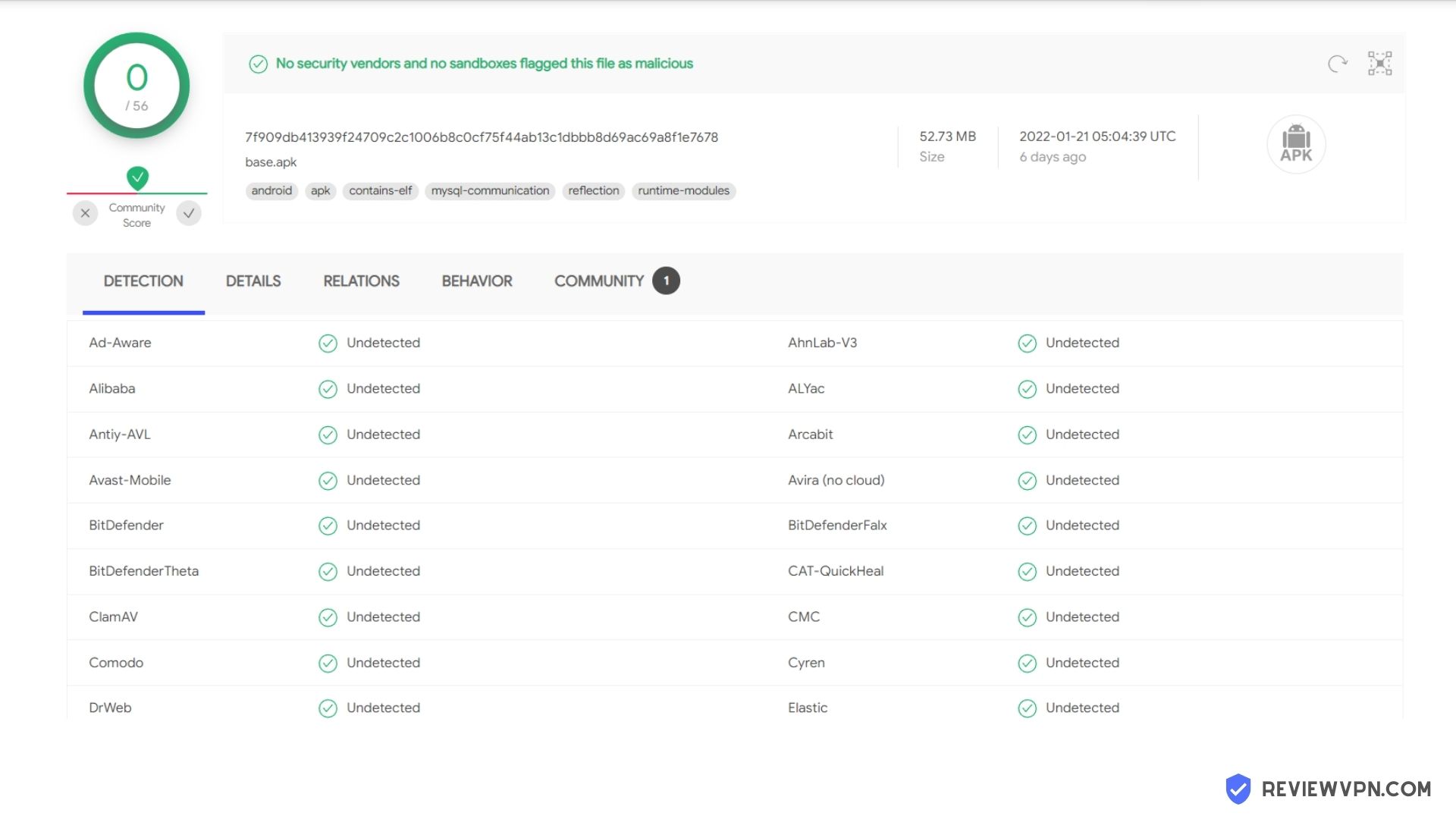
Task: View the COMMUNITY tab with 1 comment
Action: (617, 281)
